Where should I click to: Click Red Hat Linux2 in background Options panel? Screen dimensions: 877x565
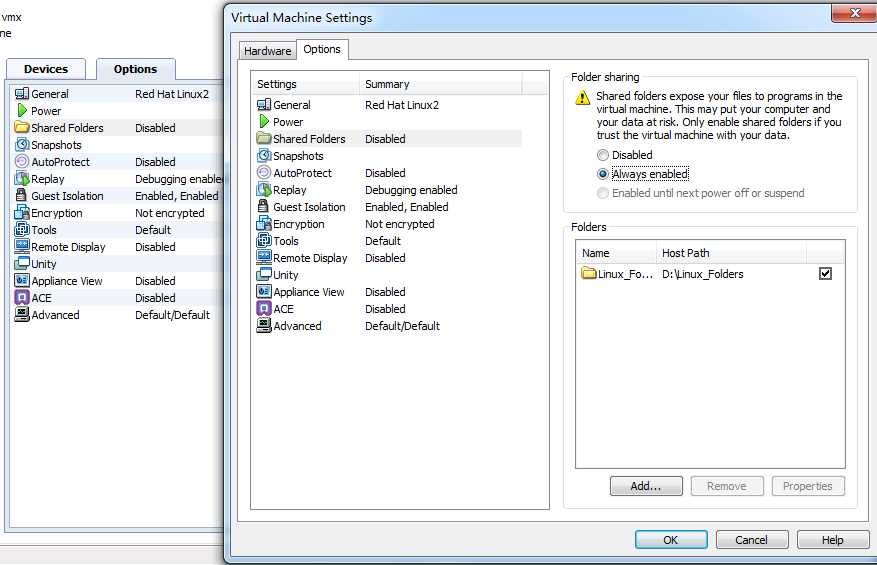[172, 94]
